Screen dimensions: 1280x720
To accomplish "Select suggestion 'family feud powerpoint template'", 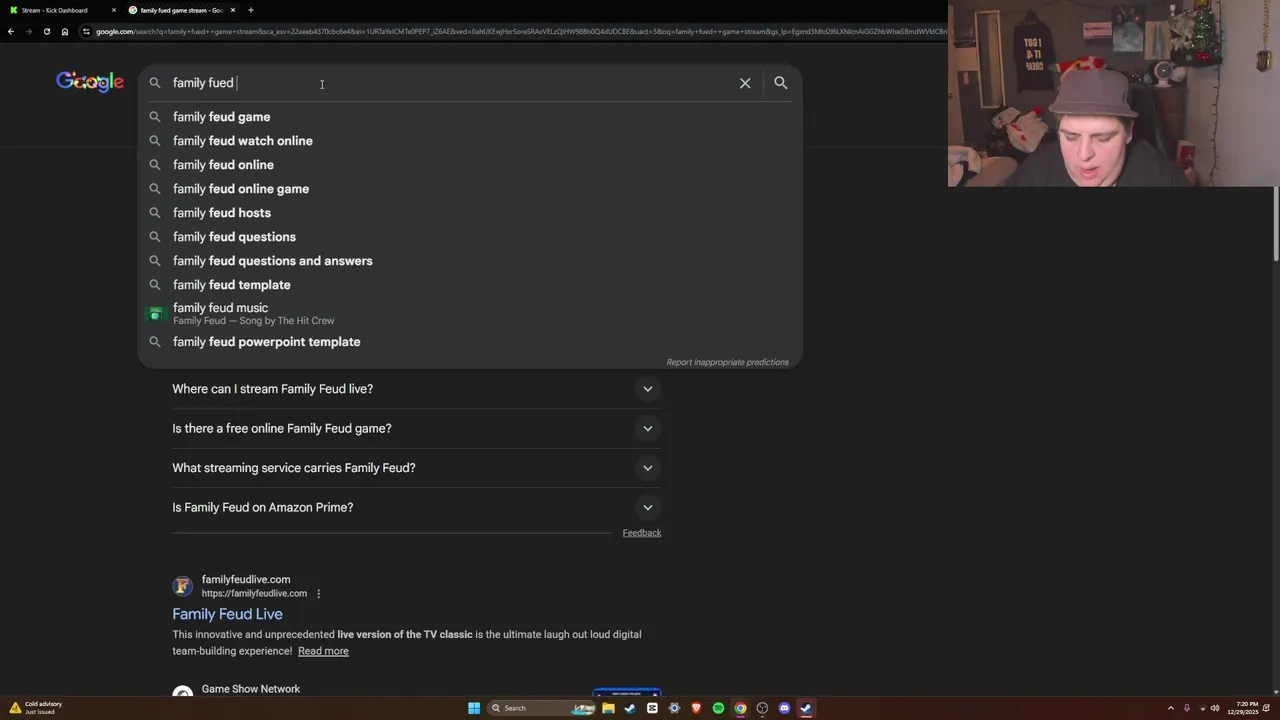I will 470,342.
